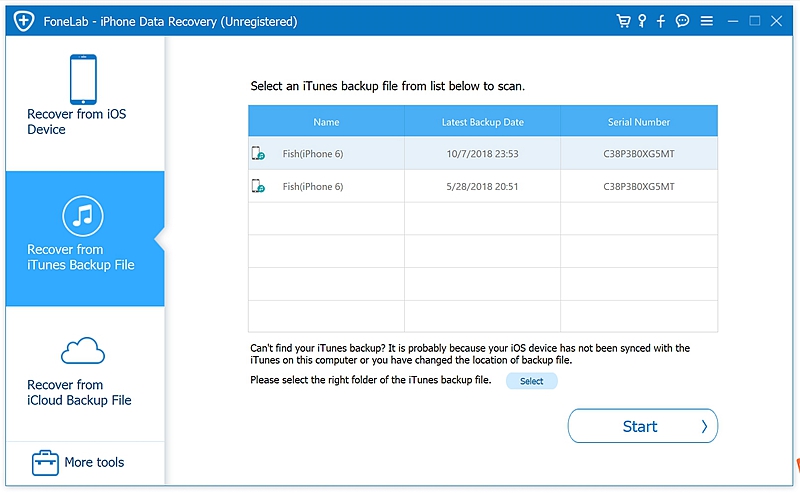Open the Facebook share icon
Image resolution: width=800 pixels, height=493 pixels.
661,21
